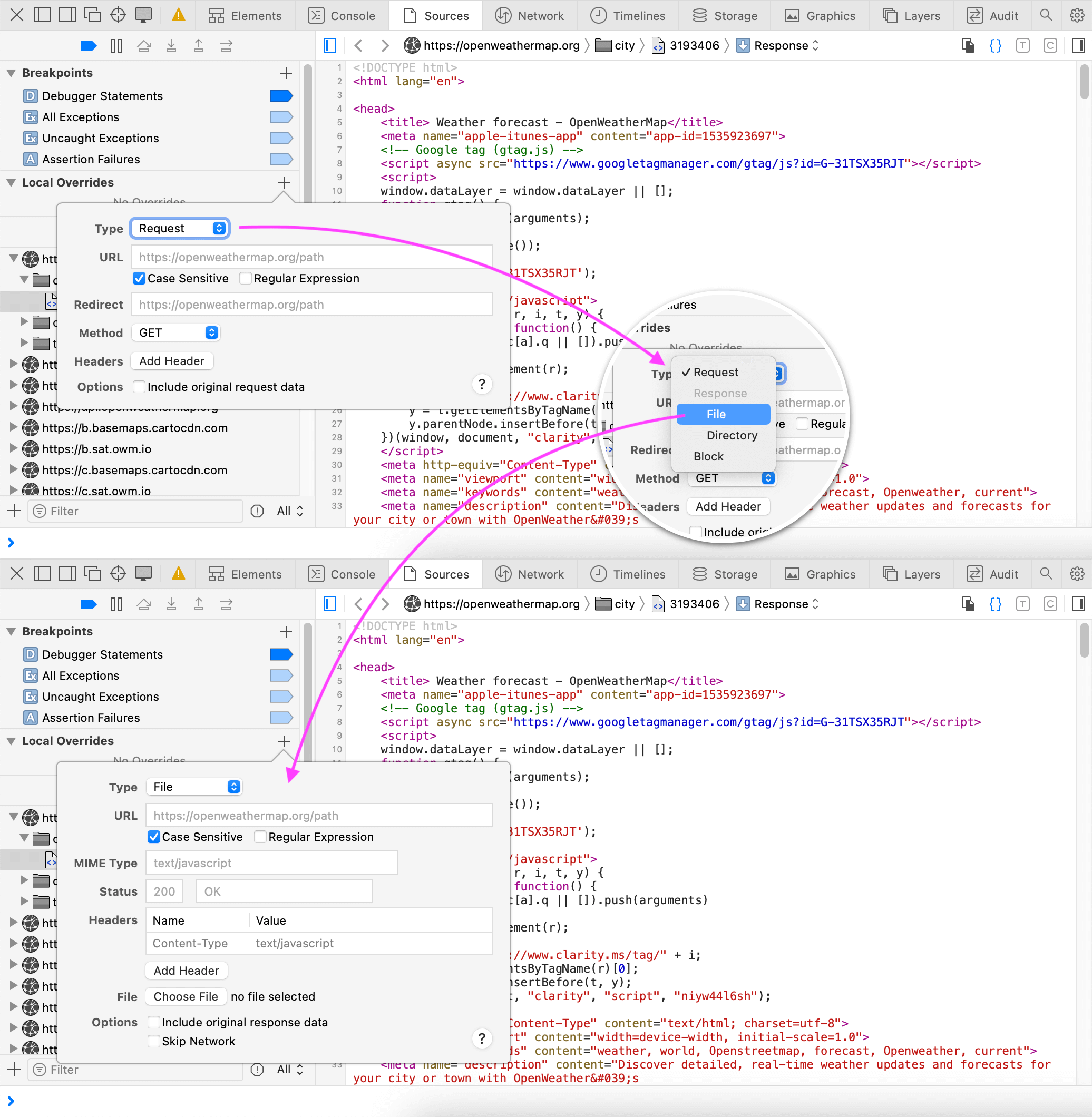This screenshot has height=1117, width=1092.
Task: Open the Type dropdown showing File
Action: pyautogui.click(x=194, y=787)
